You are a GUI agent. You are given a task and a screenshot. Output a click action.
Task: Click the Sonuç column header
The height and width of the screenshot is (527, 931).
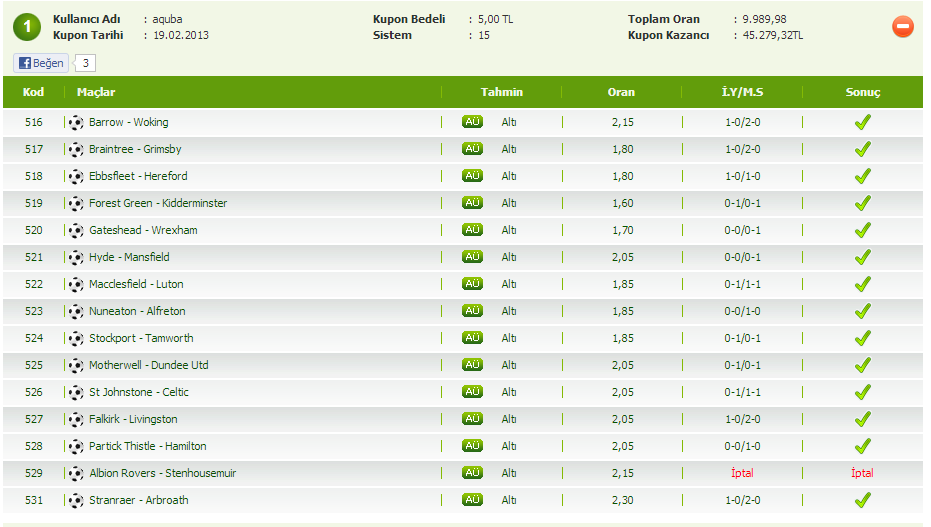[x=862, y=92]
